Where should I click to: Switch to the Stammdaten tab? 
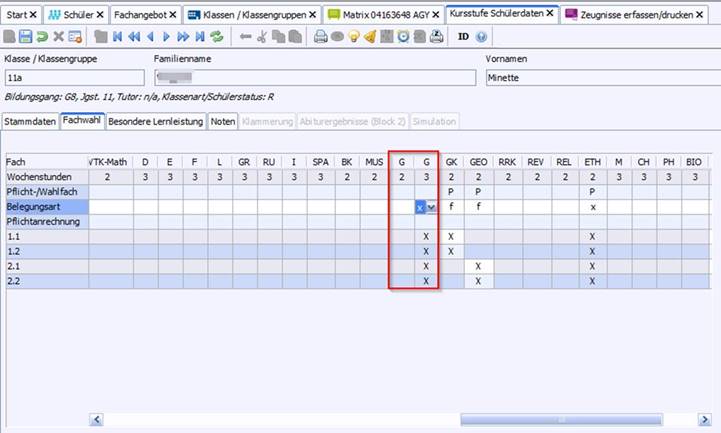coord(29,121)
